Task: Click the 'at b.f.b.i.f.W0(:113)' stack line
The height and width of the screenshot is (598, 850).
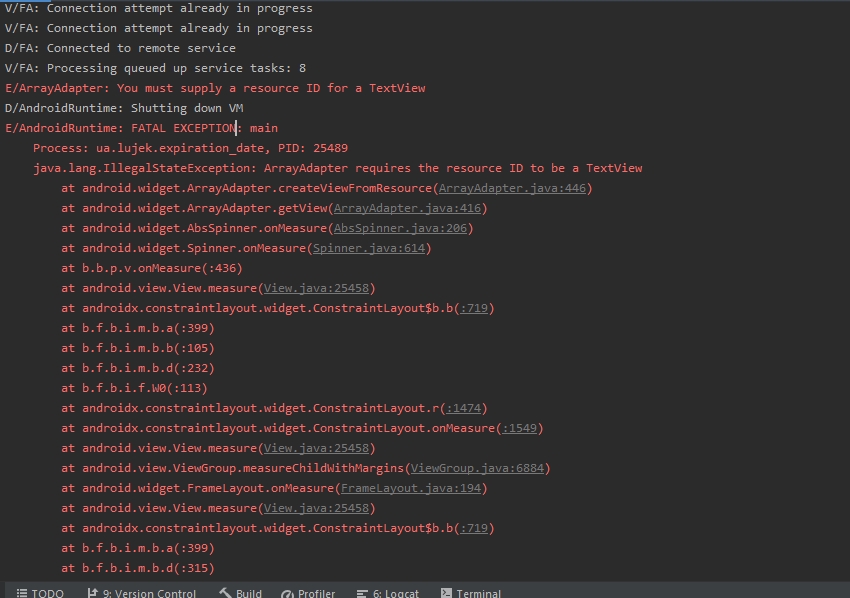Action: tap(134, 388)
